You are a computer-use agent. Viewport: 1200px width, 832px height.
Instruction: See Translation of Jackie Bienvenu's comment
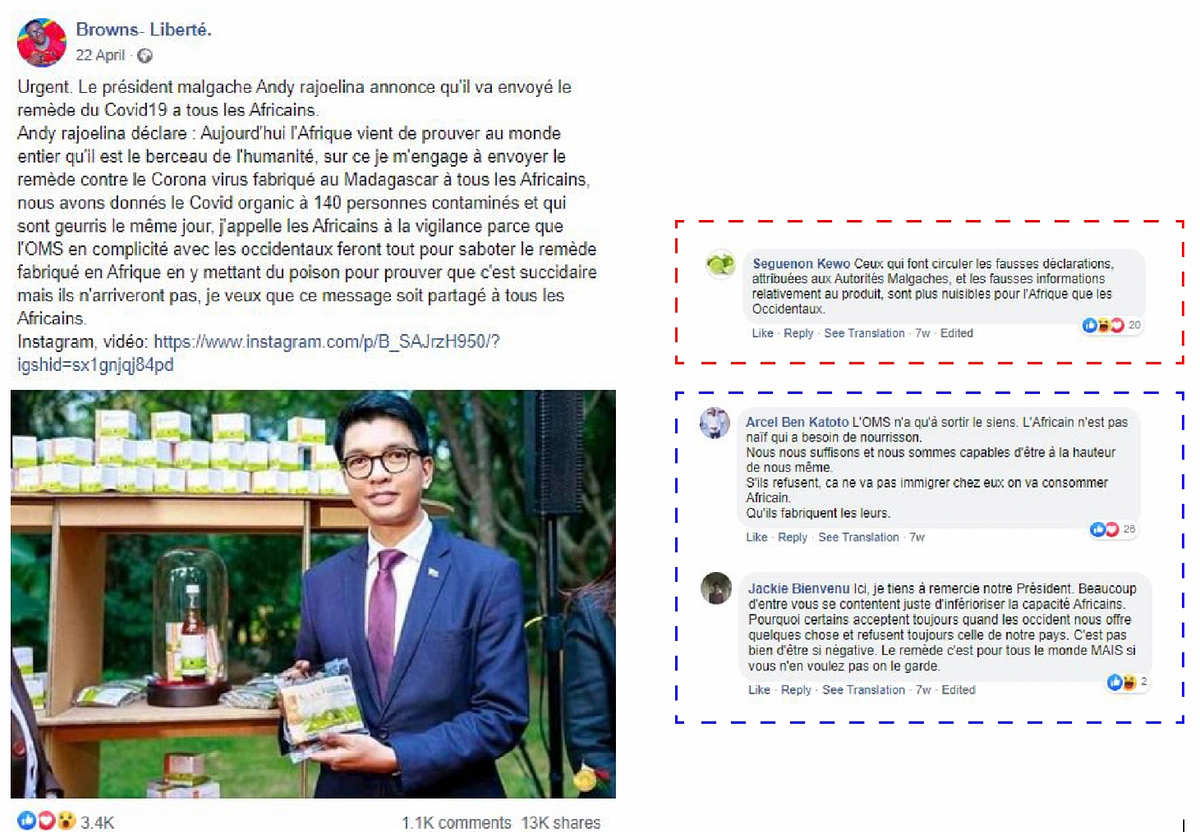click(x=864, y=690)
